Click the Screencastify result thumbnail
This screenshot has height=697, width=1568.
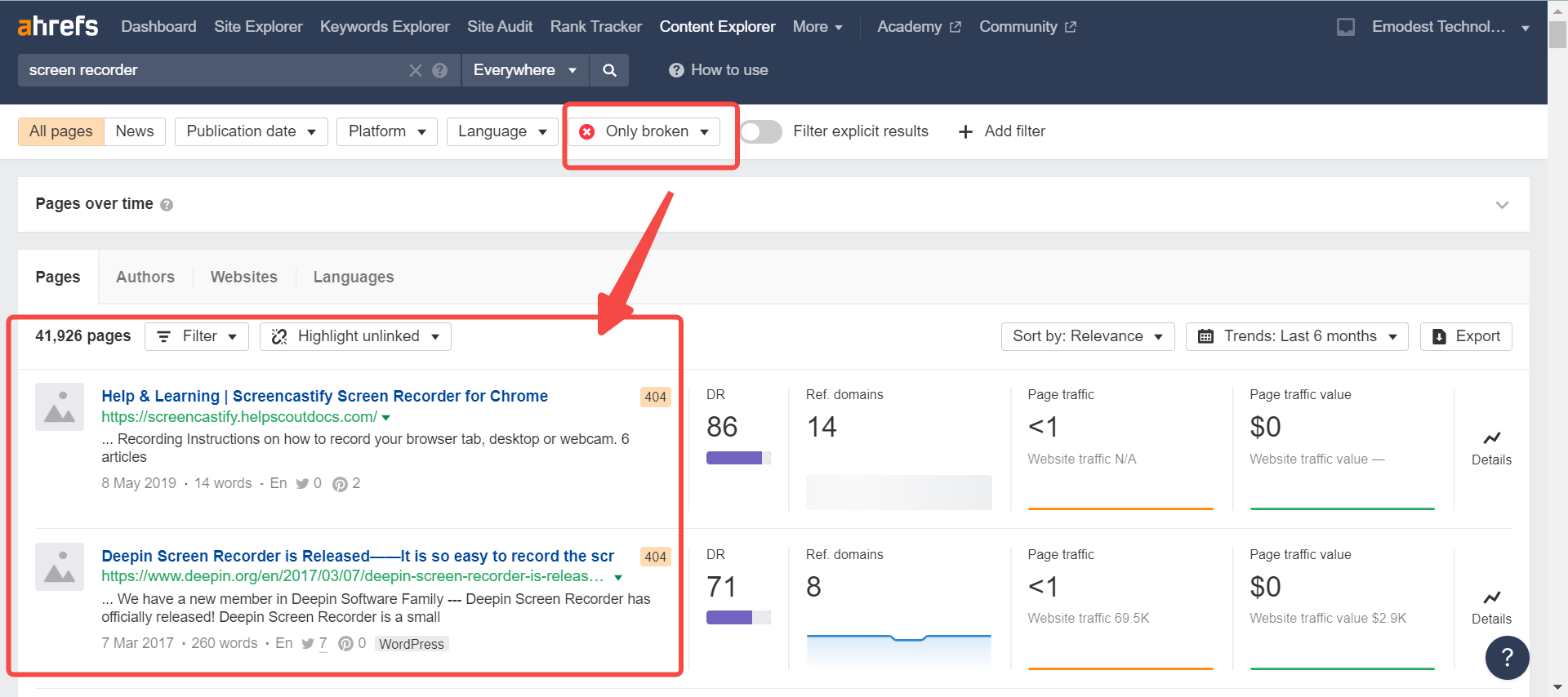(60, 406)
